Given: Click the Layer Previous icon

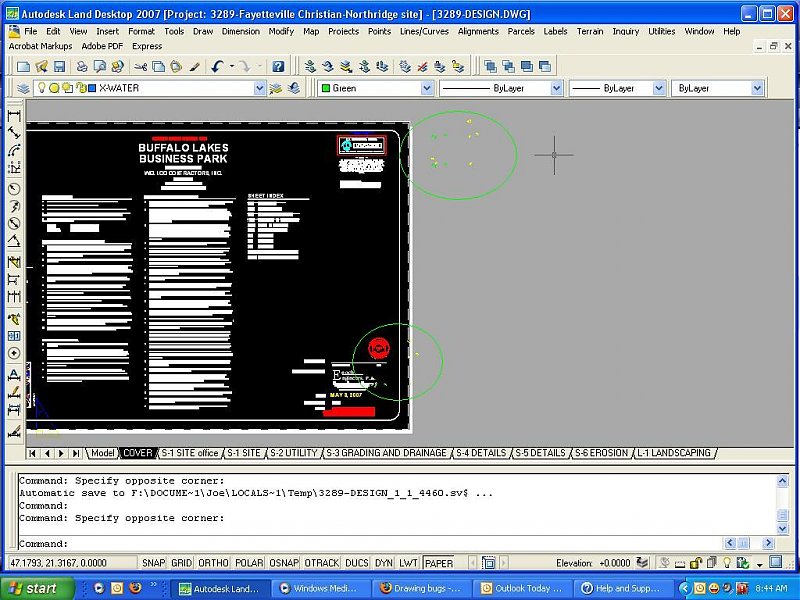Looking at the screenshot, I should [x=294, y=88].
